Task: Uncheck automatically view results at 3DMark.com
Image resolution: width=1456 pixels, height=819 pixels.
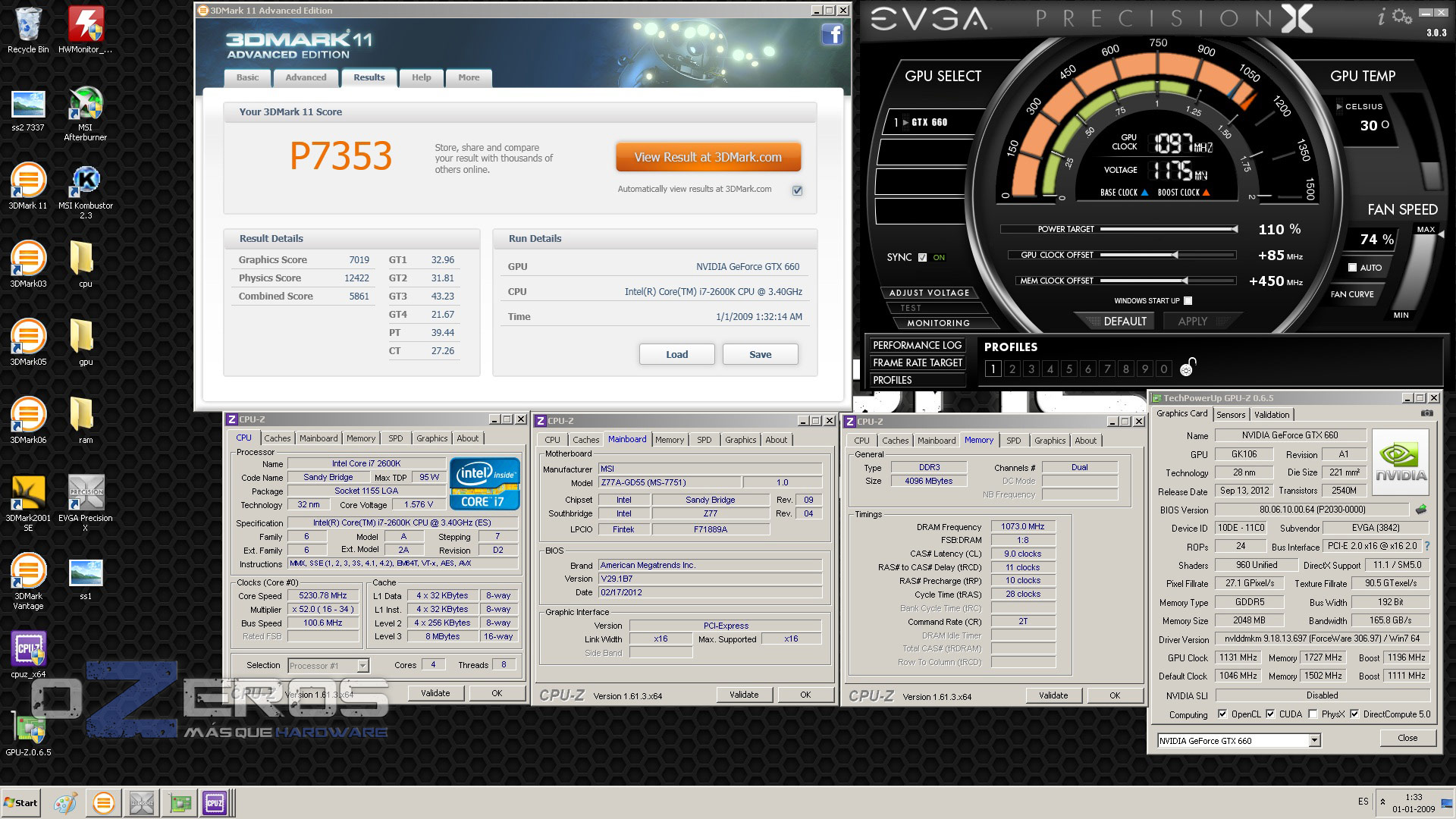Action: click(797, 190)
